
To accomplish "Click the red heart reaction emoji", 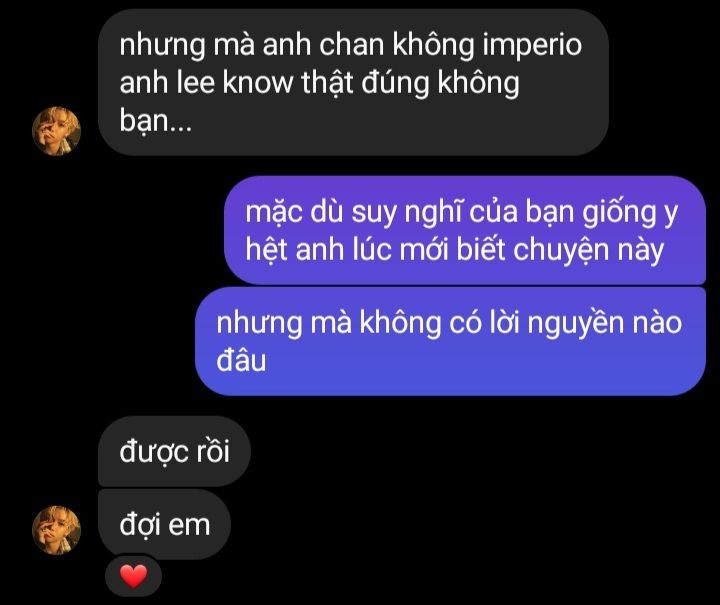I will (134, 576).
